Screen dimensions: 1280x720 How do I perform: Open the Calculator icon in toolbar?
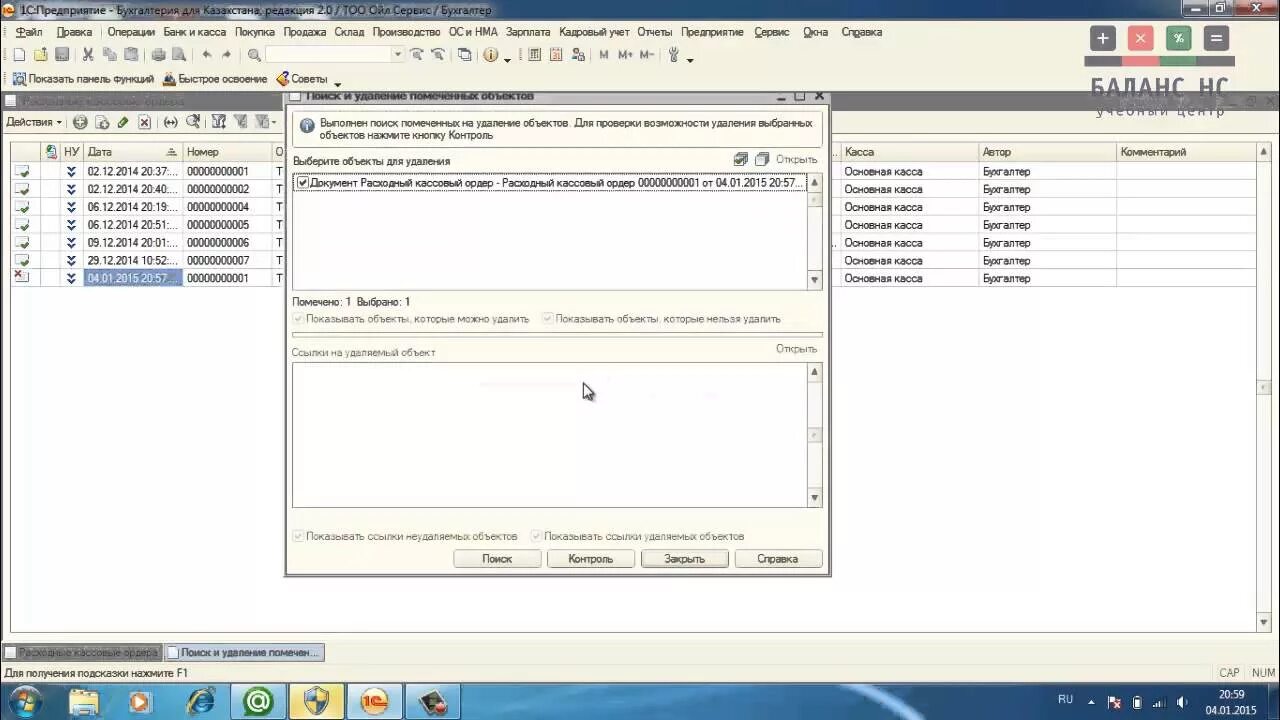[x=535, y=55]
